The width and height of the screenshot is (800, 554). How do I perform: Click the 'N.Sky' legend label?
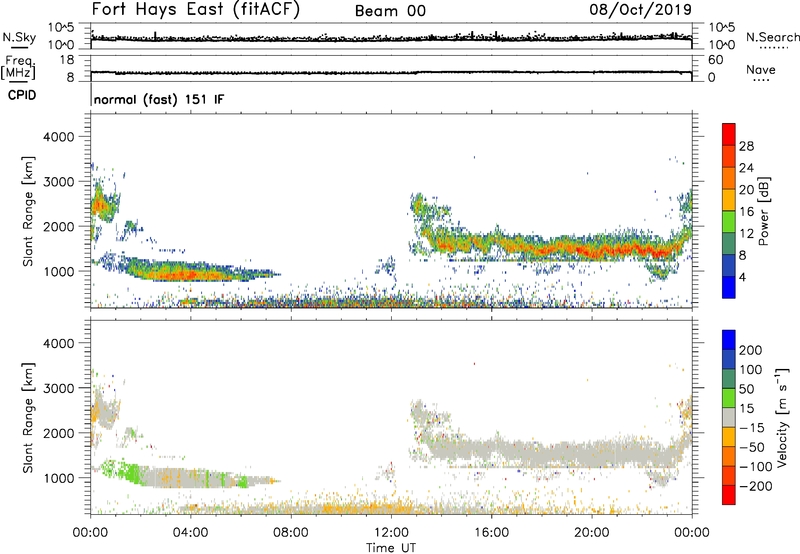[x=19, y=37]
